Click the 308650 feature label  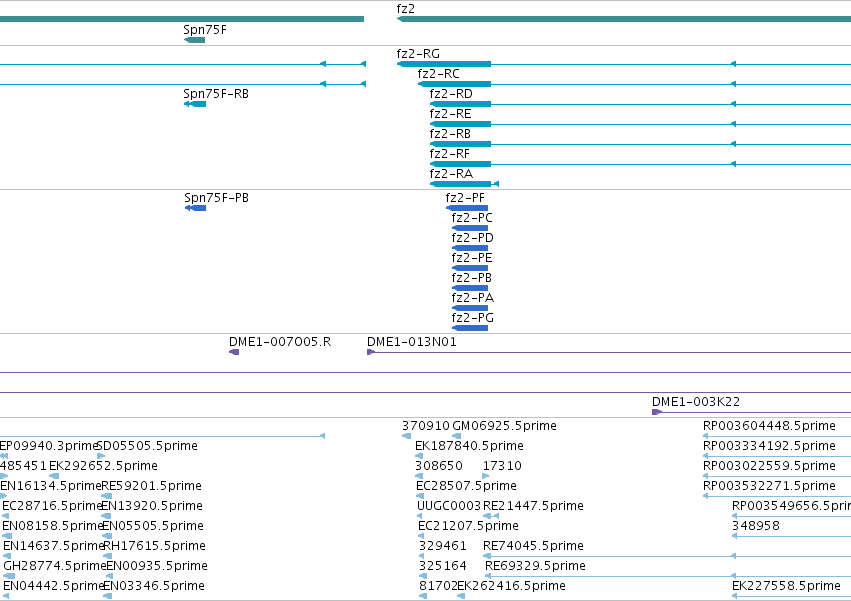(439, 466)
